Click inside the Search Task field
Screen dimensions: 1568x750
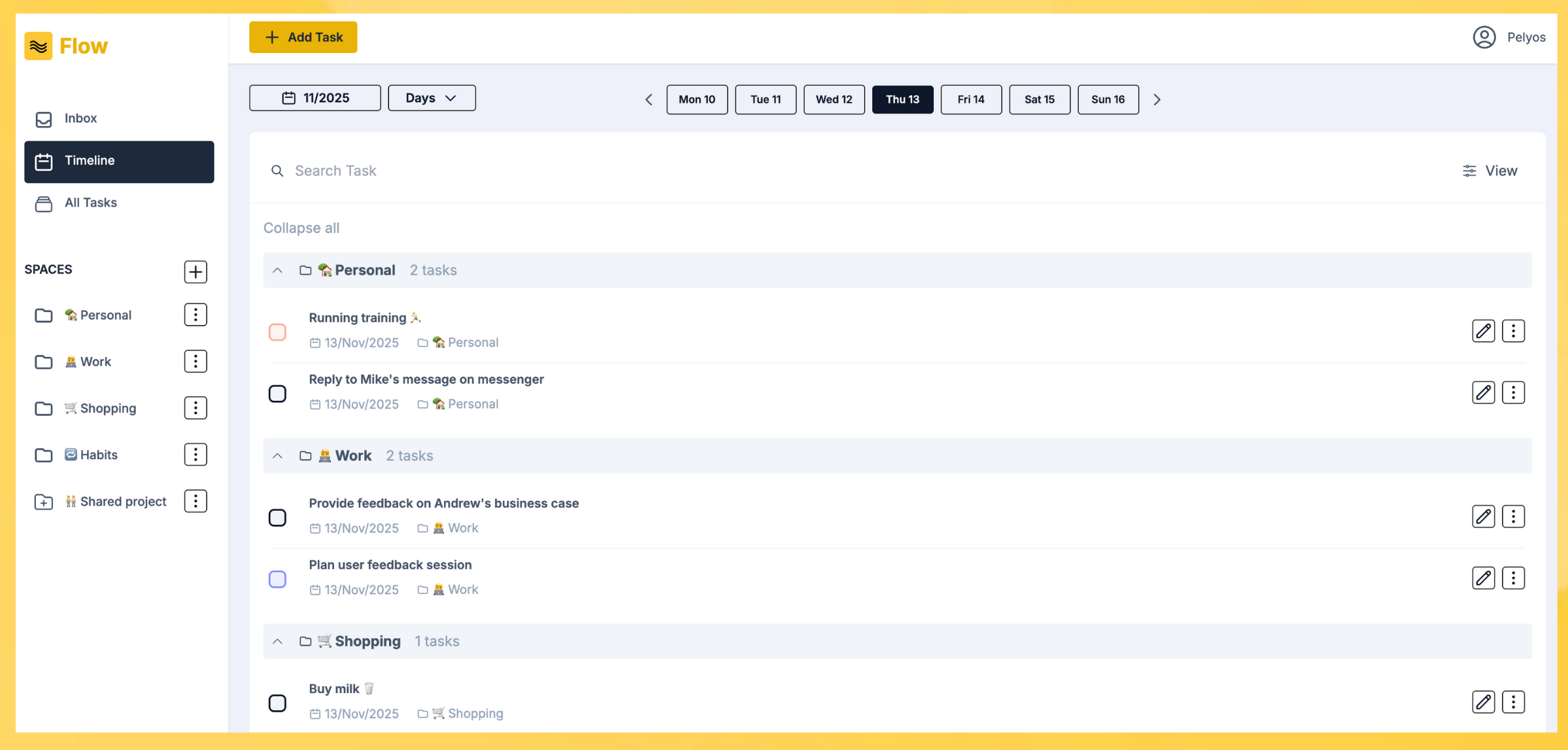(x=392, y=171)
